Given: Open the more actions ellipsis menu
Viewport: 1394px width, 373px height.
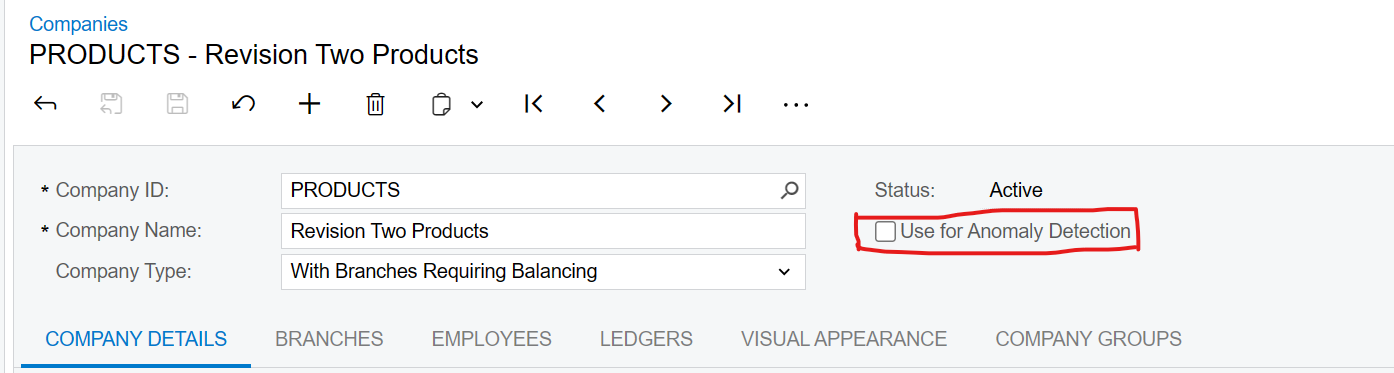Looking at the screenshot, I should (x=796, y=104).
